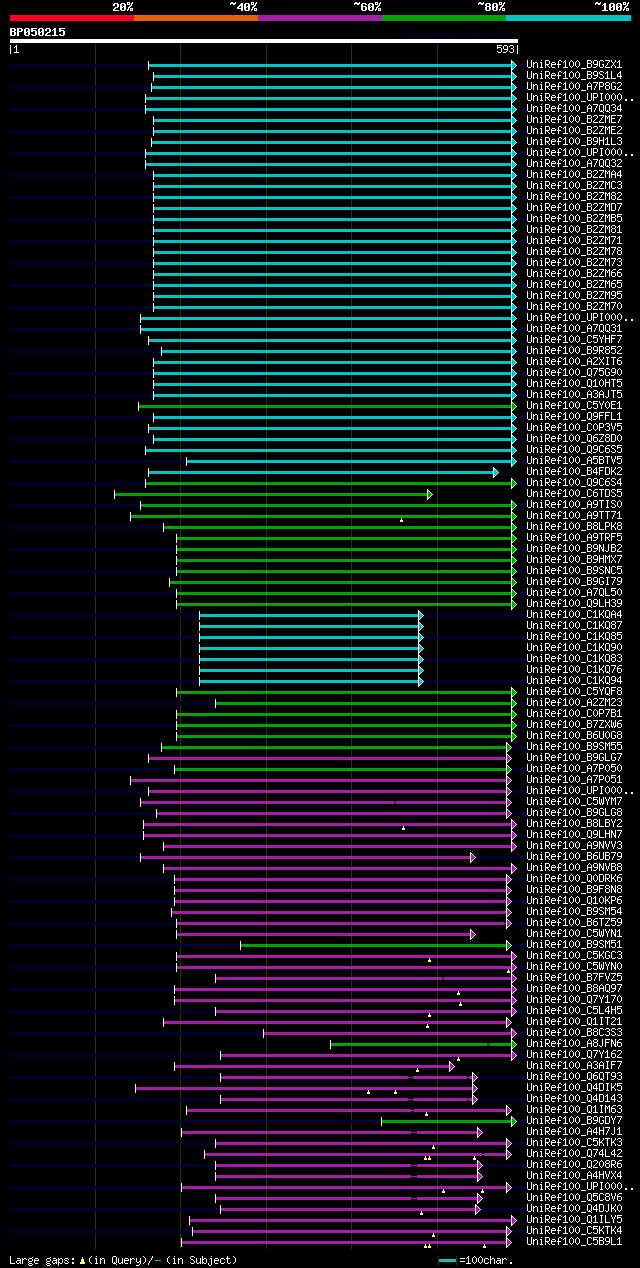Image resolution: width=640 pixels, height=1268 pixels.
Task: Click the label UniRef100_B9SM51
Action: pos(575,945)
